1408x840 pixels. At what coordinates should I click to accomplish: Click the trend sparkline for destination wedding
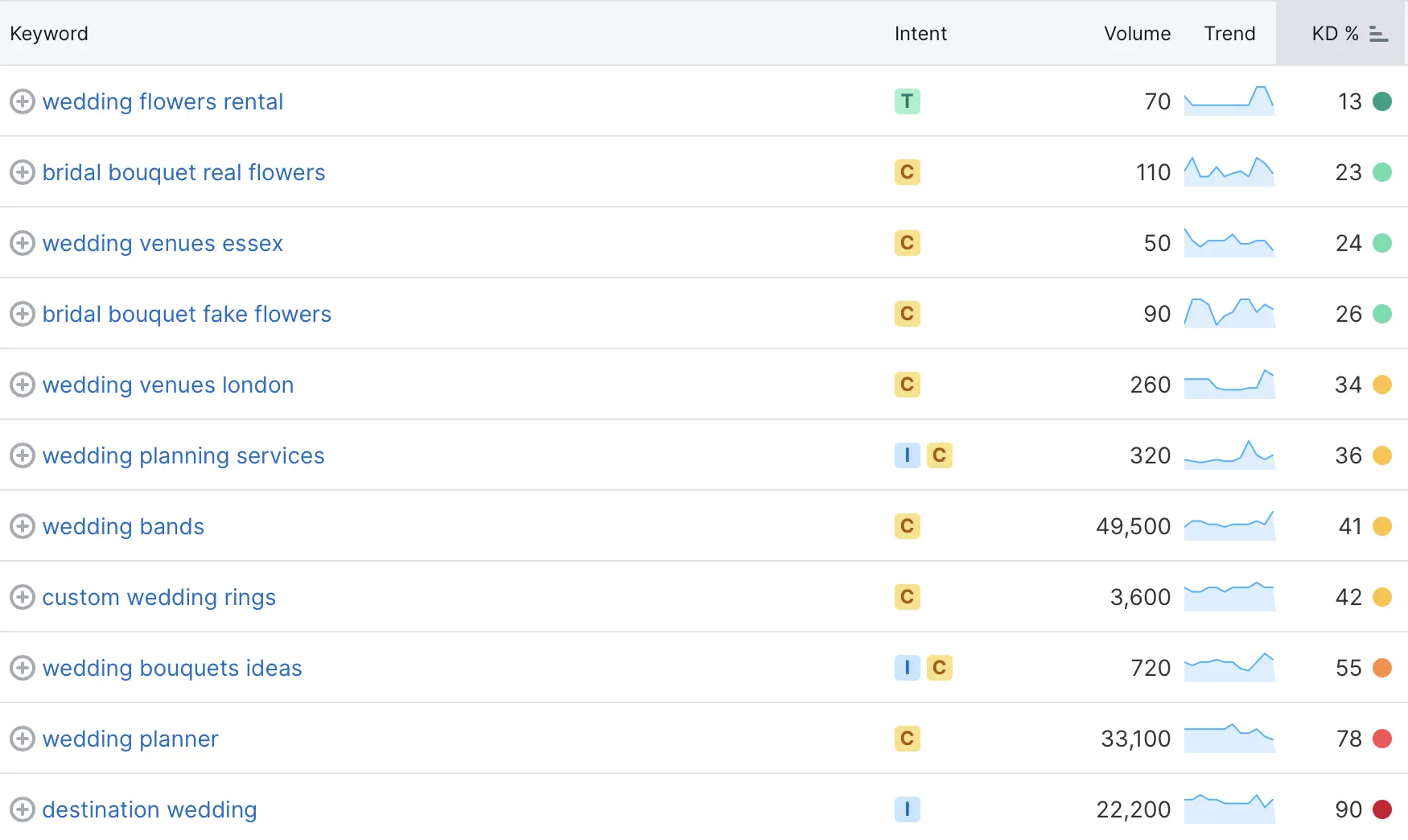click(1229, 809)
